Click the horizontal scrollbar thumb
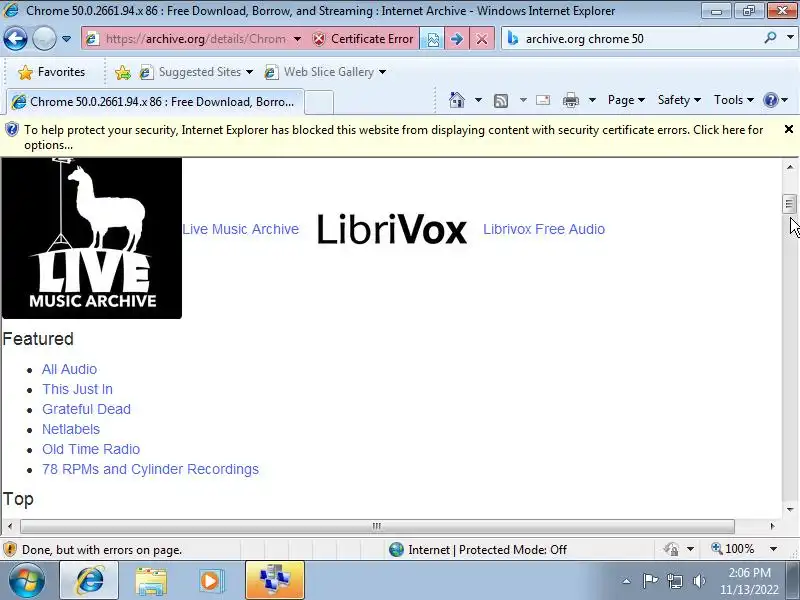Screen dimensions: 800x600 pos(377,526)
